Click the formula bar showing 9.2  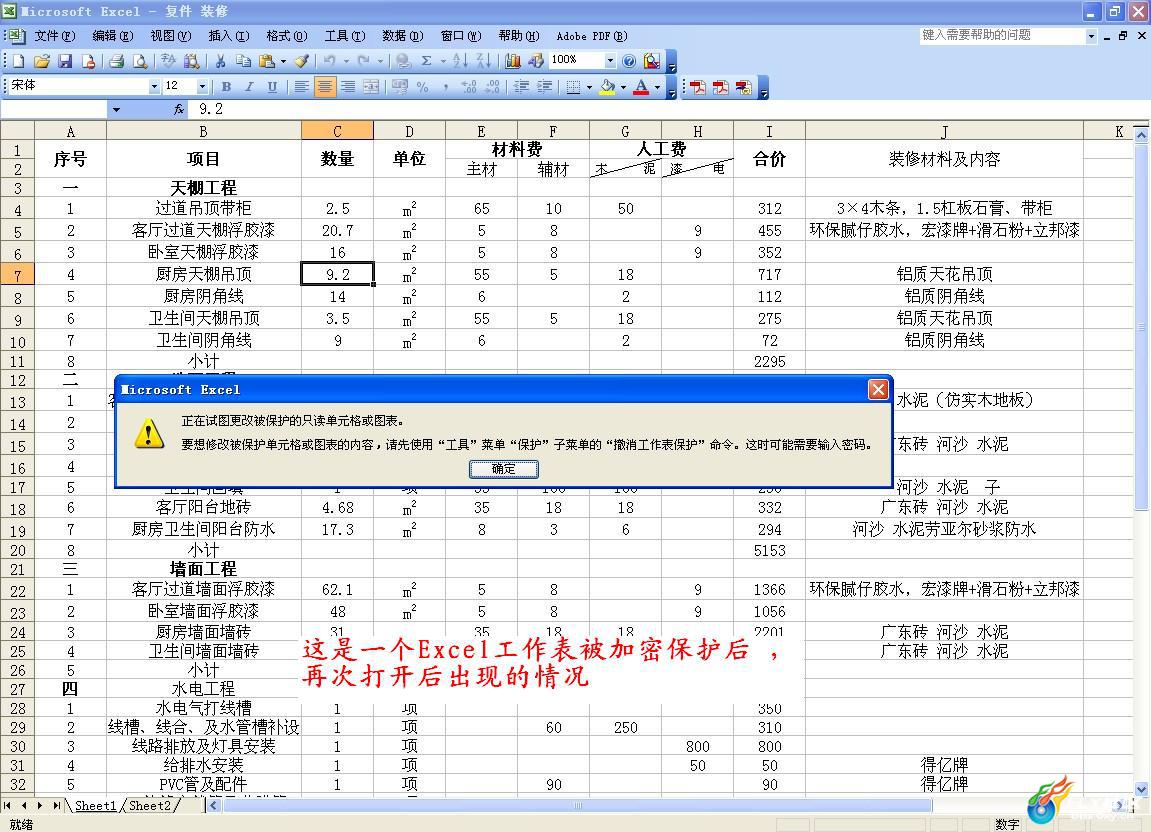coord(667,109)
